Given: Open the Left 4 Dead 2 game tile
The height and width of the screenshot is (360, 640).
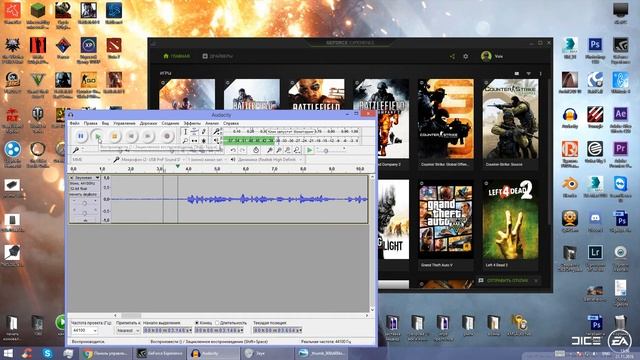Looking at the screenshot, I should (510, 224).
